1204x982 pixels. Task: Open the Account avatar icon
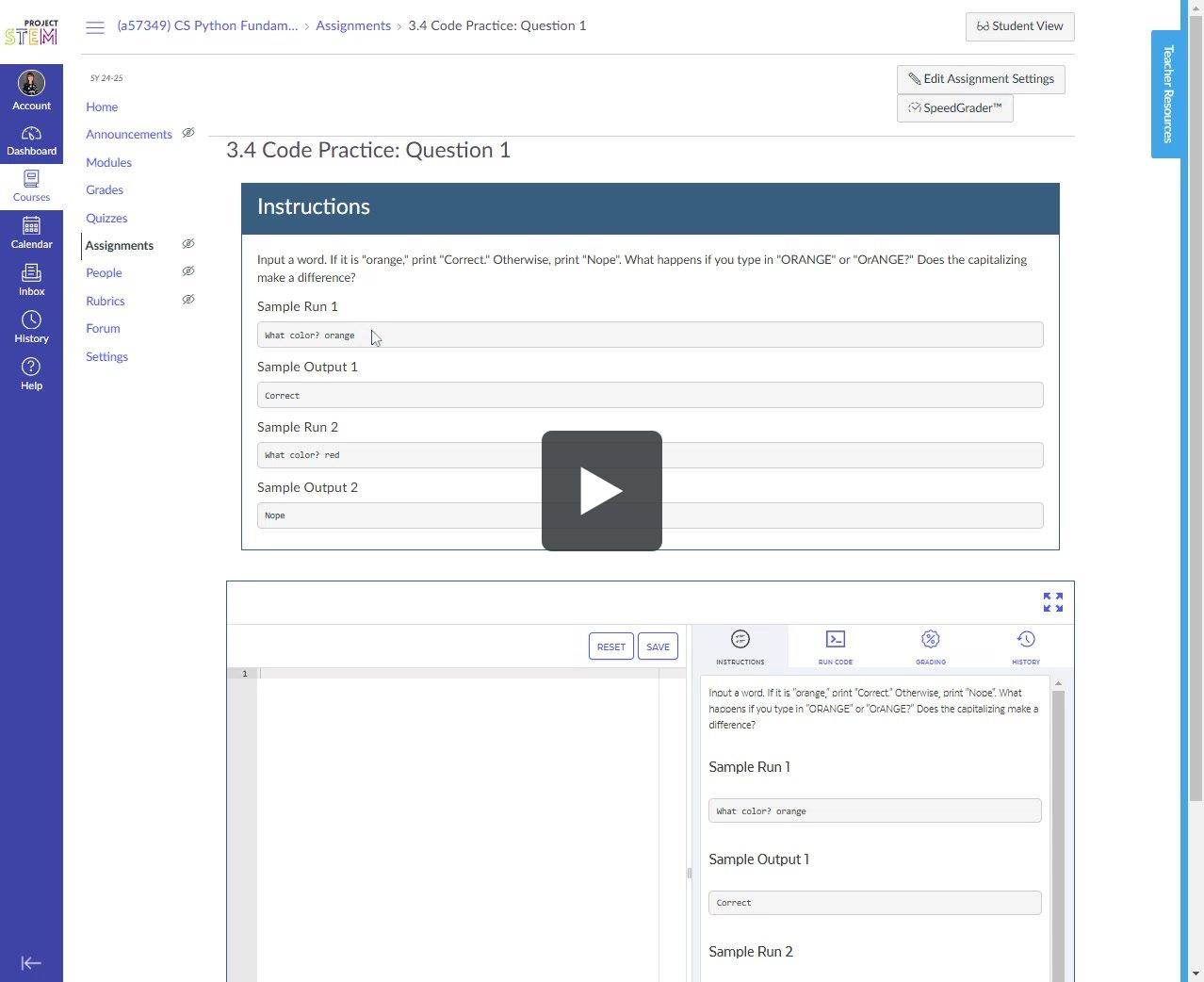31,84
